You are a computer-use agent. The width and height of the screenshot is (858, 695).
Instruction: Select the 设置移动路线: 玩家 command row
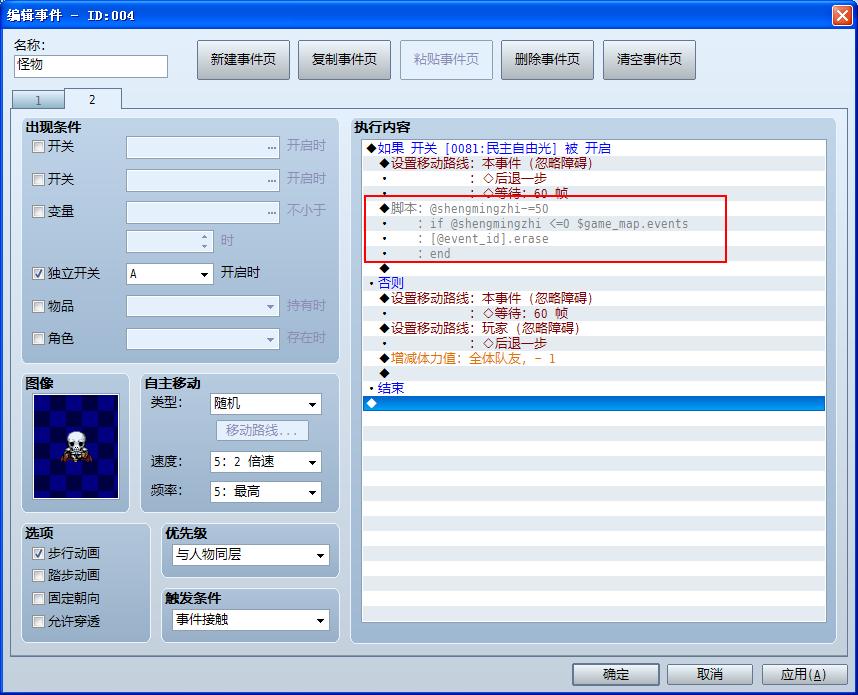(x=594, y=328)
